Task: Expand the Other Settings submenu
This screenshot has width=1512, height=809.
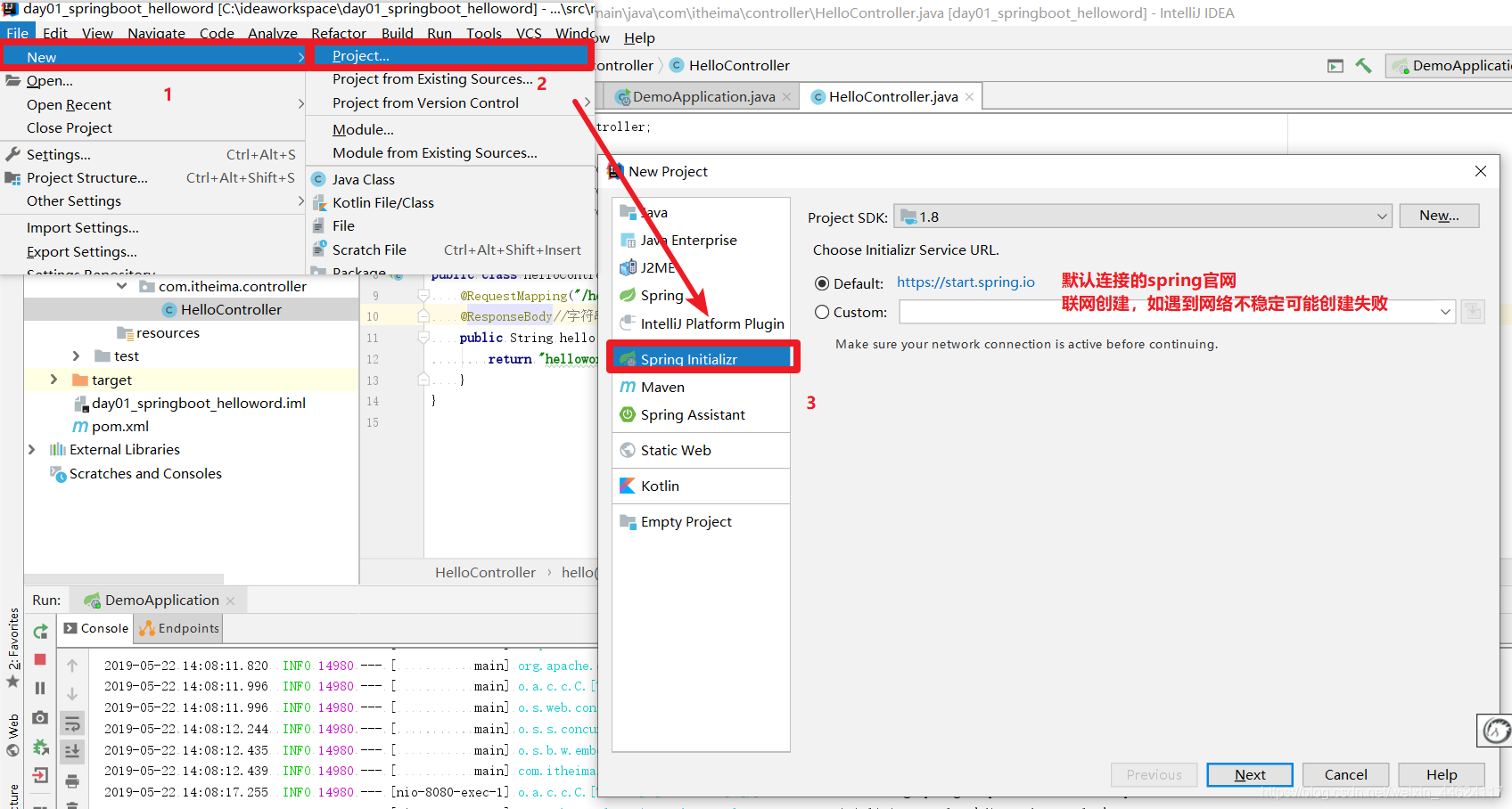Action: 153,201
